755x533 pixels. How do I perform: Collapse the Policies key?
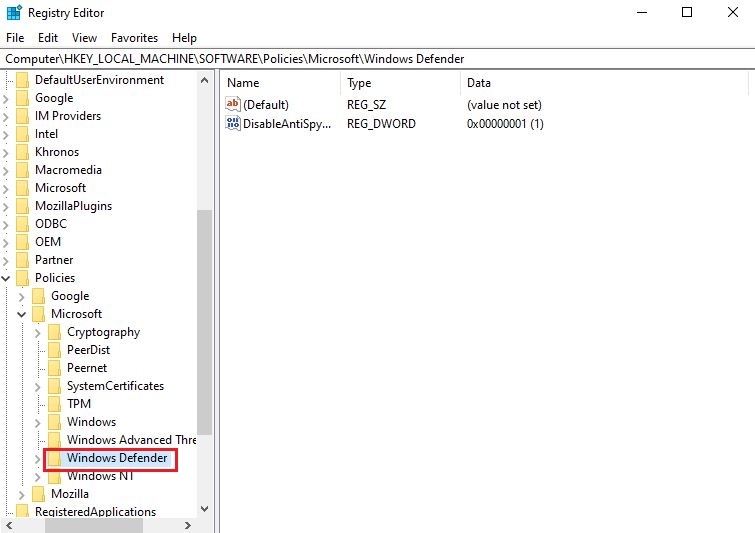click(6, 278)
